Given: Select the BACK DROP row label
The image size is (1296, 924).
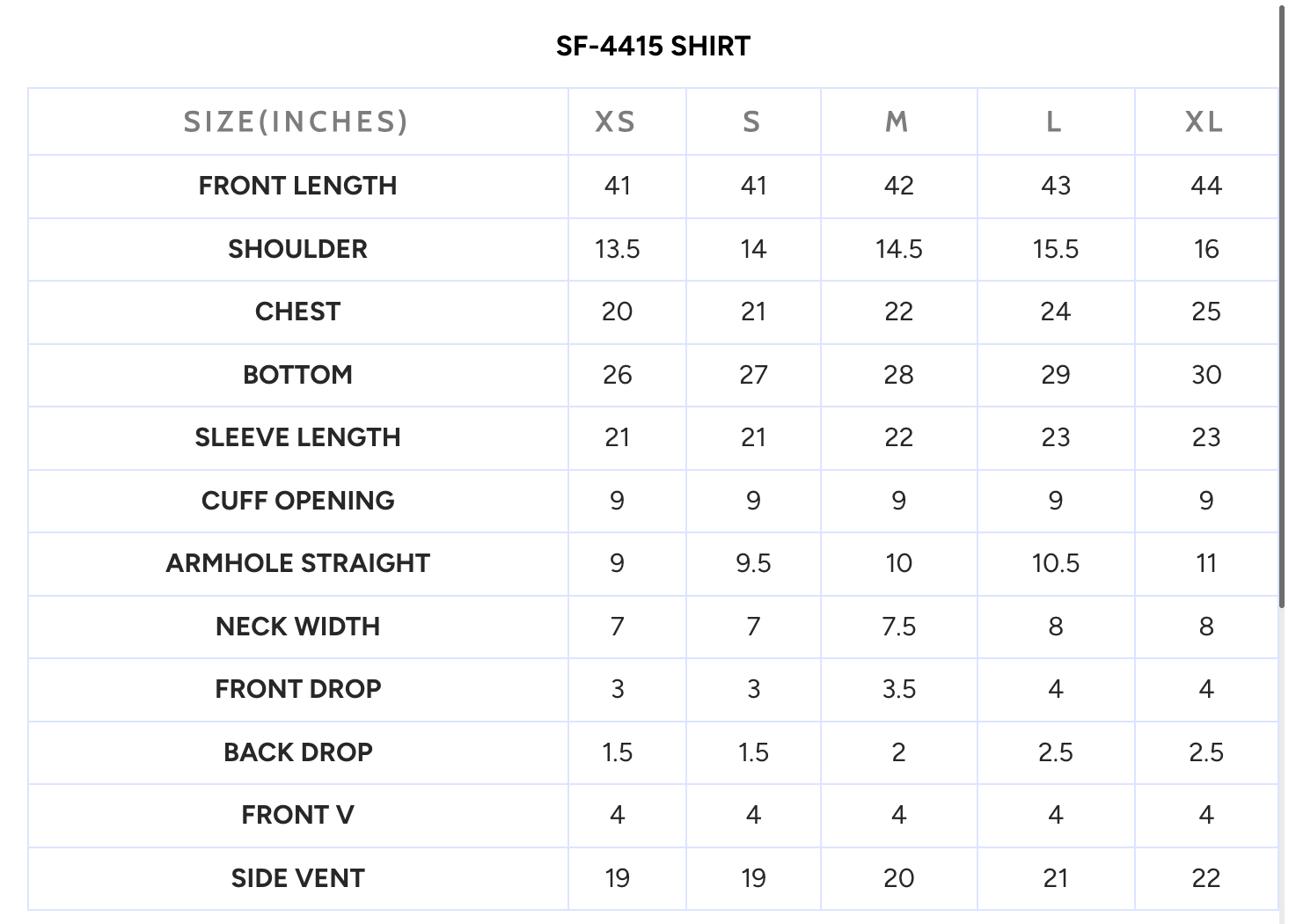Looking at the screenshot, I should pyautogui.click(x=297, y=752).
